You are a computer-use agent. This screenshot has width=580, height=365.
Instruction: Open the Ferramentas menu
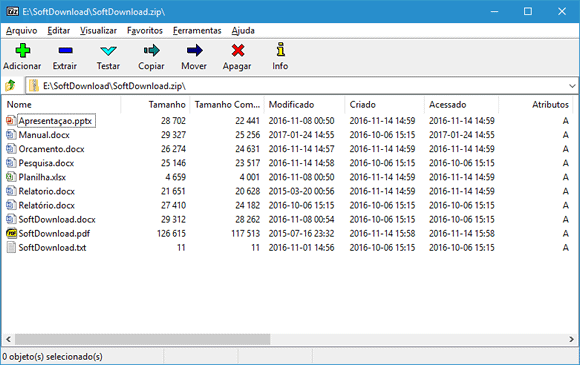(x=197, y=31)
